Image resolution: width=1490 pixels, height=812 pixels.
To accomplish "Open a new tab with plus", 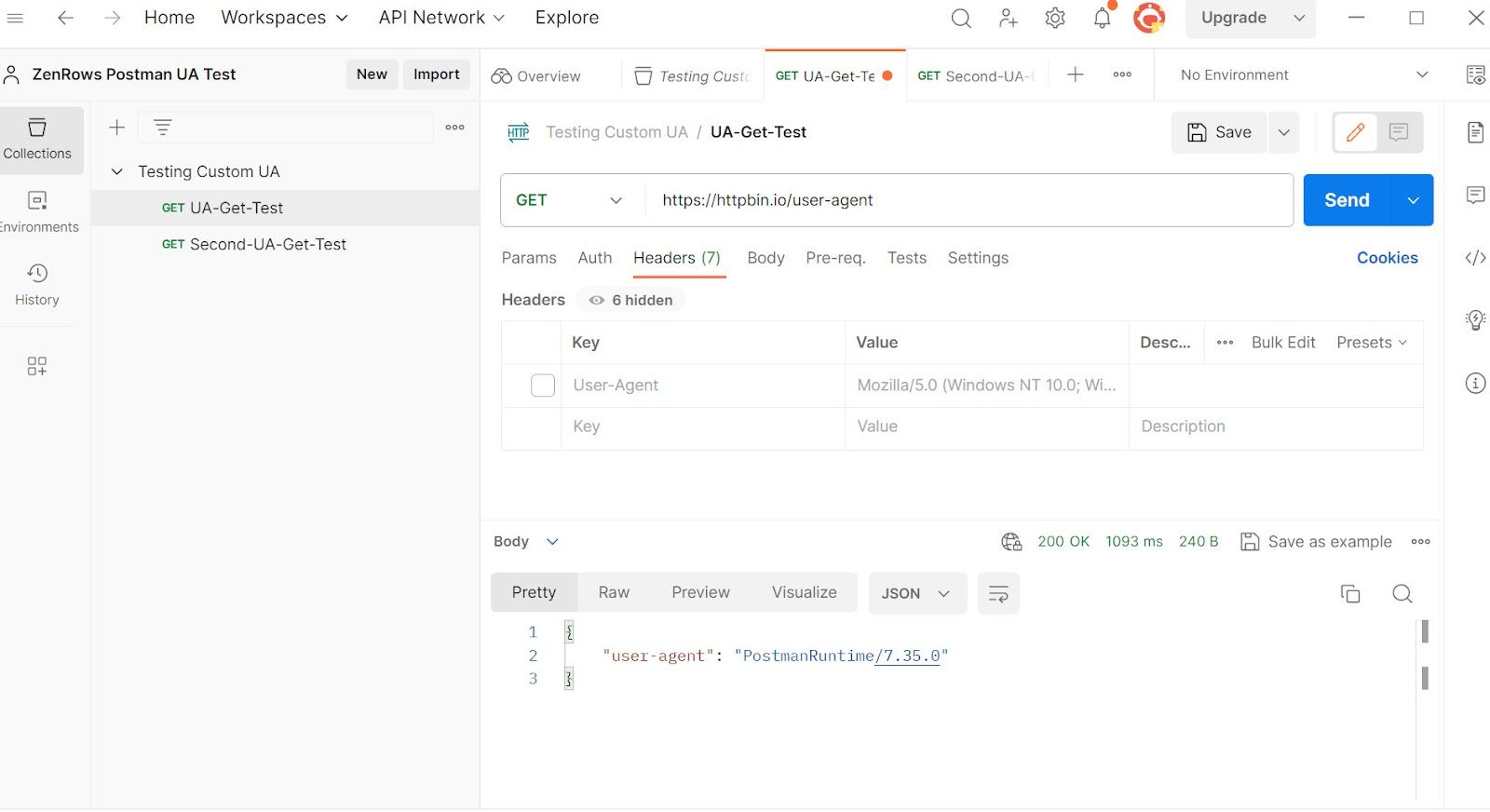I will [x=1075, y=74].
